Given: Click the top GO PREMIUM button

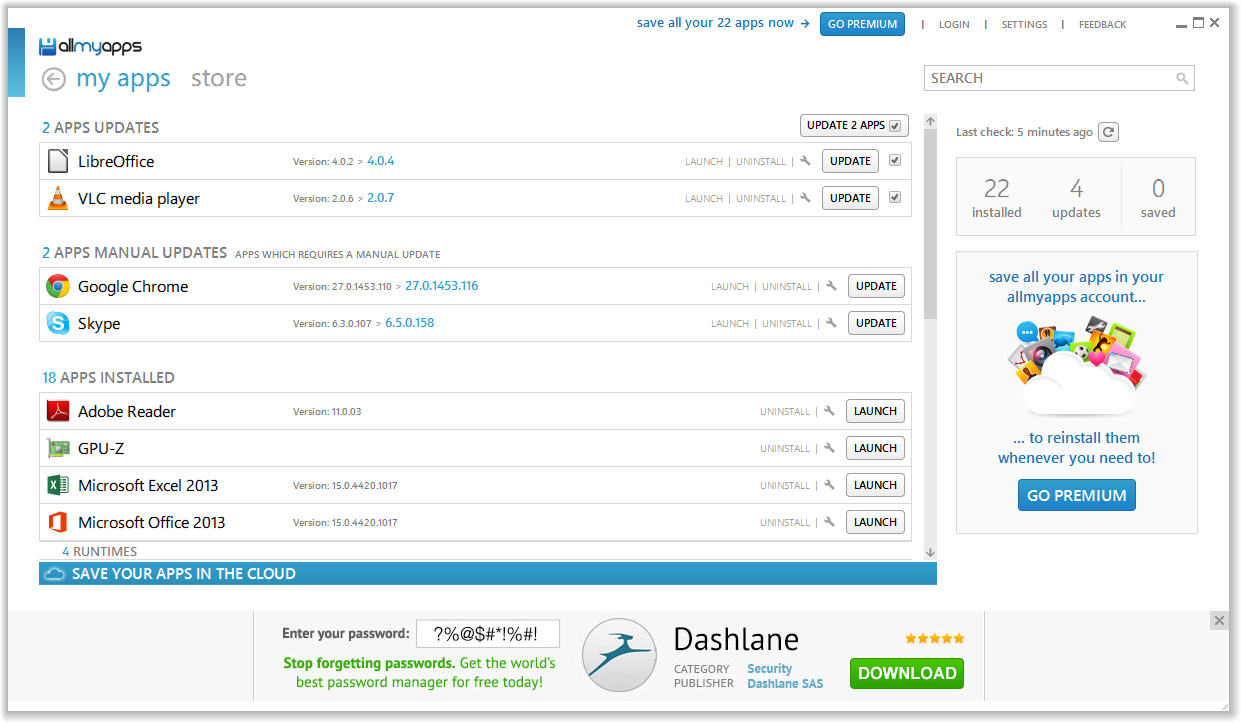Looking at the screenshot, I should (862, 24).
